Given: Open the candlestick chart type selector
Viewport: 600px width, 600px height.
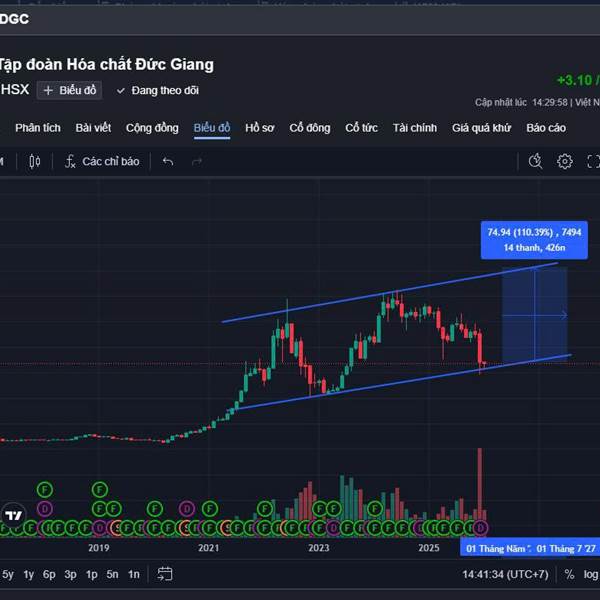Looking at the screenshot, I should (34, 162).
